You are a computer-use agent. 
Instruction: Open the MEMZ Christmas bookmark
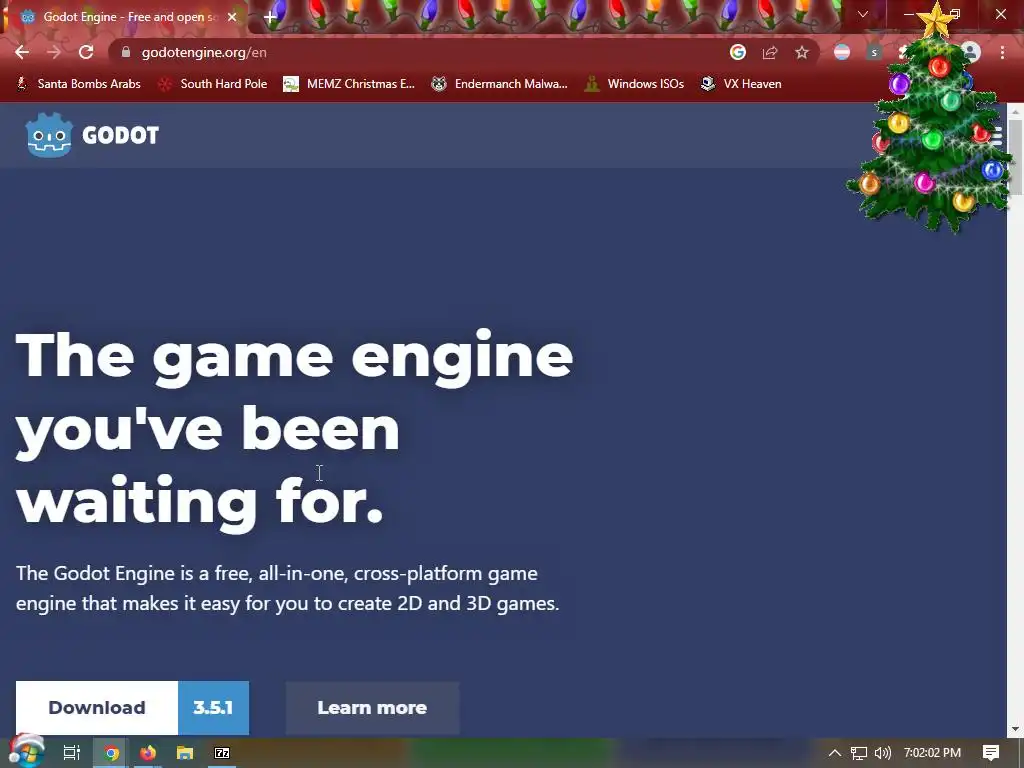(x=349, y=84)
